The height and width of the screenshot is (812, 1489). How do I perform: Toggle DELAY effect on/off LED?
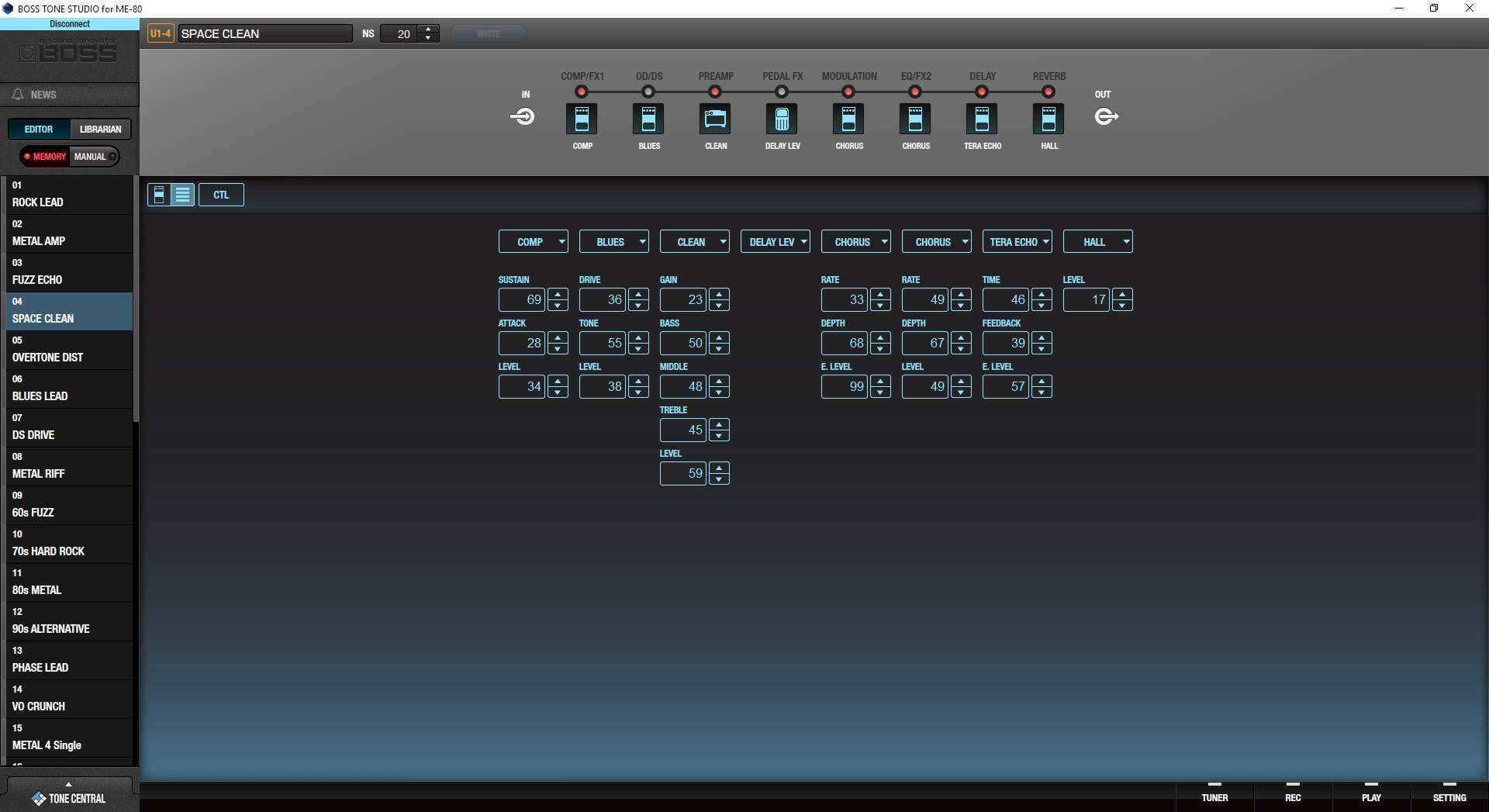point(982,92)
